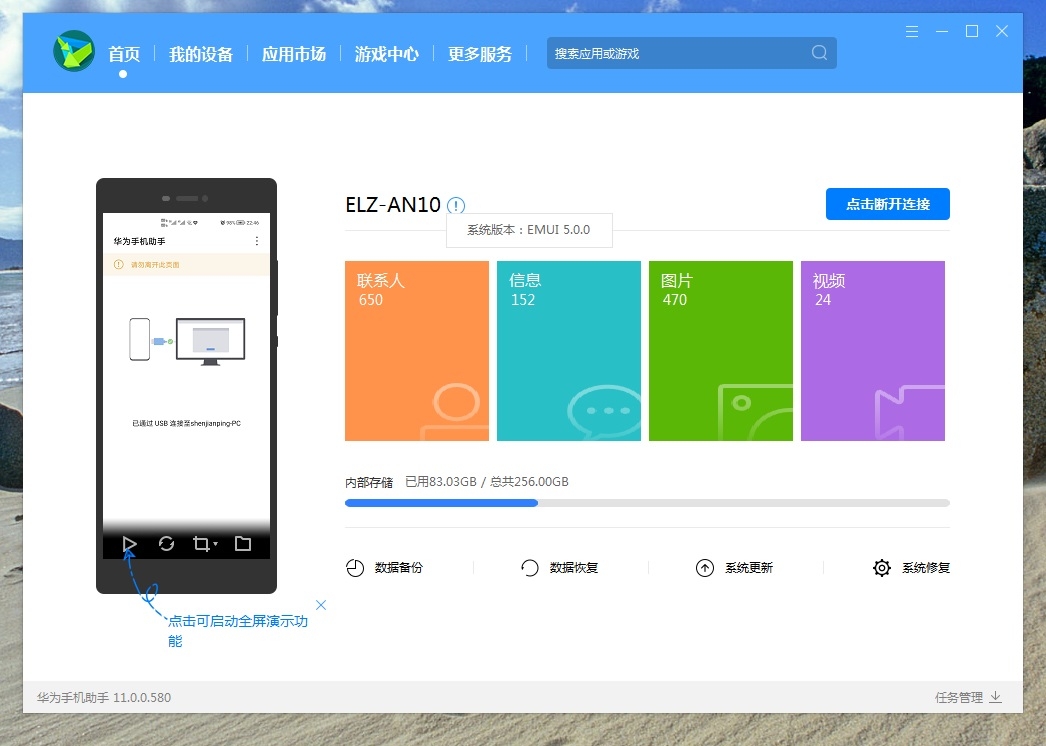Open the green 图片 pictures tile

721,351
